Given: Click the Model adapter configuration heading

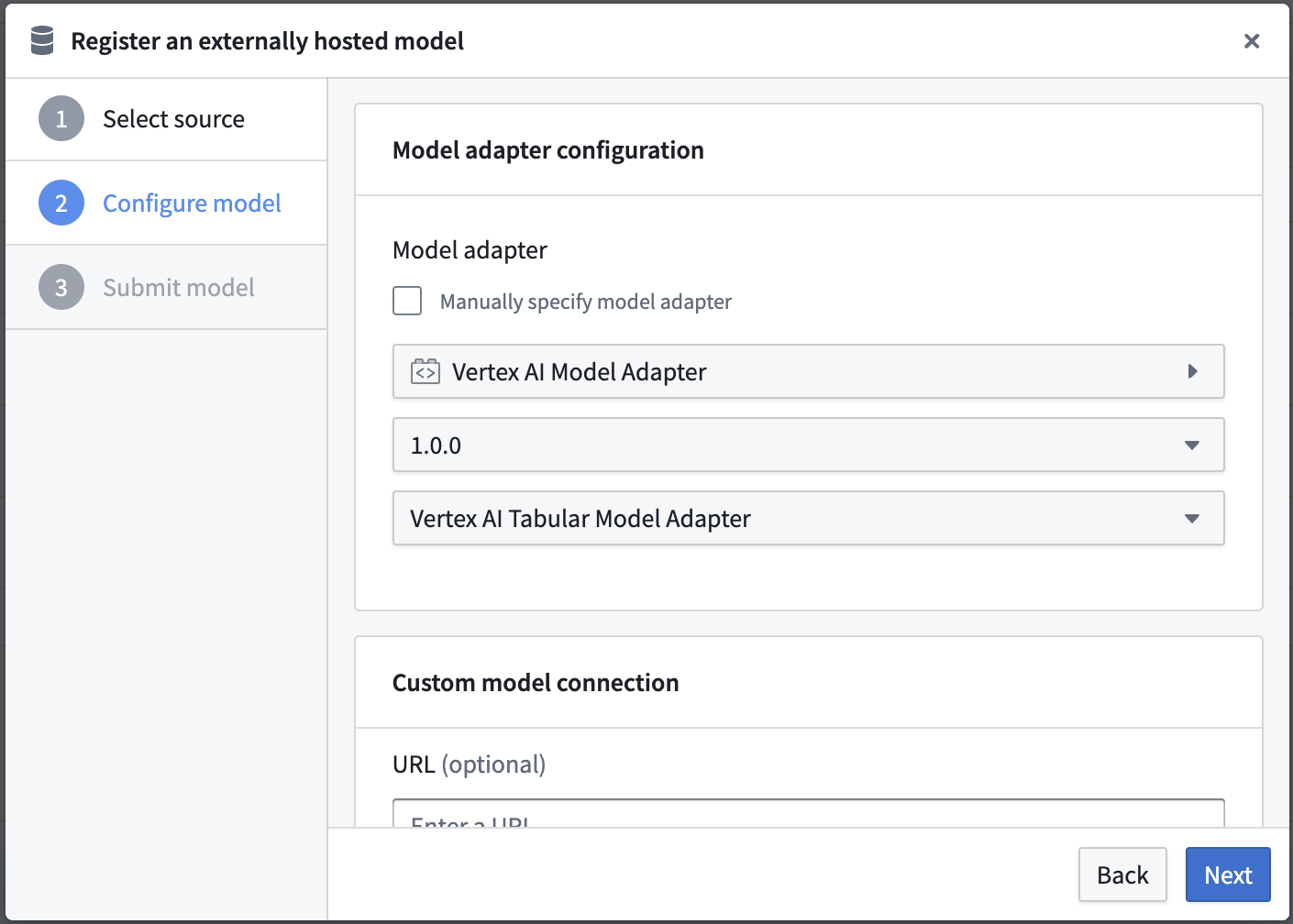Looking at the screenshot, I should (x=548, y=150).
